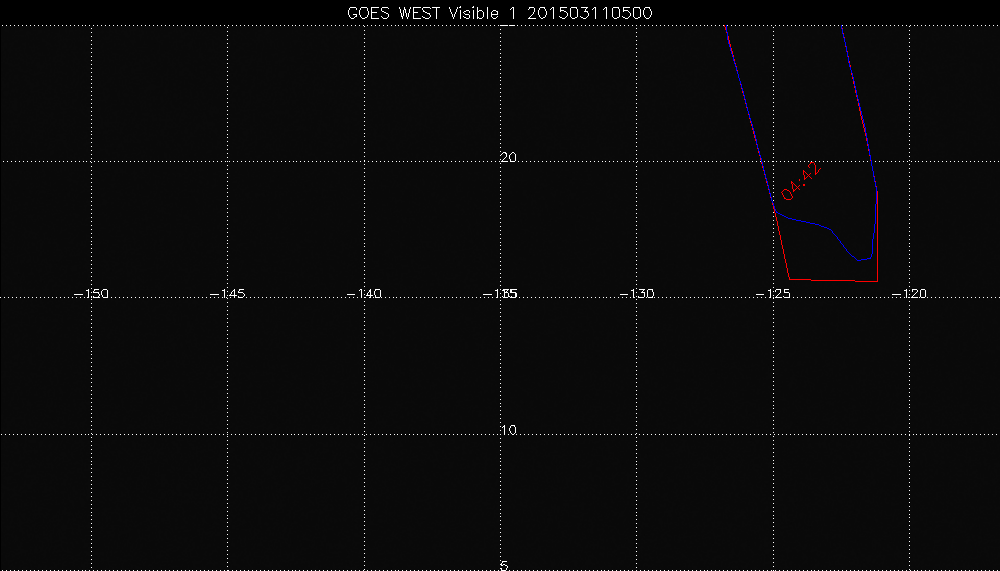Screen dimensions: 1000x571
Task: Pick the -120 longitude label
Action: [909, 294]
